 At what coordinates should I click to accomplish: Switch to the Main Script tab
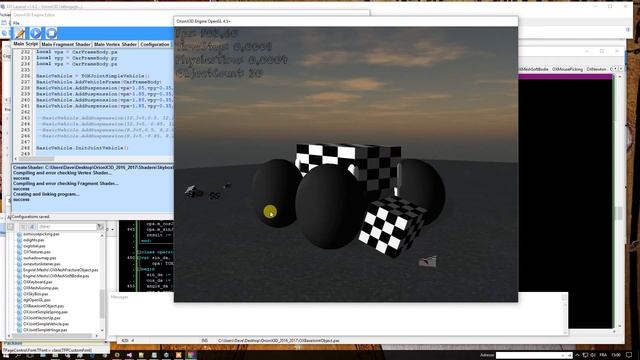[25, 44]
